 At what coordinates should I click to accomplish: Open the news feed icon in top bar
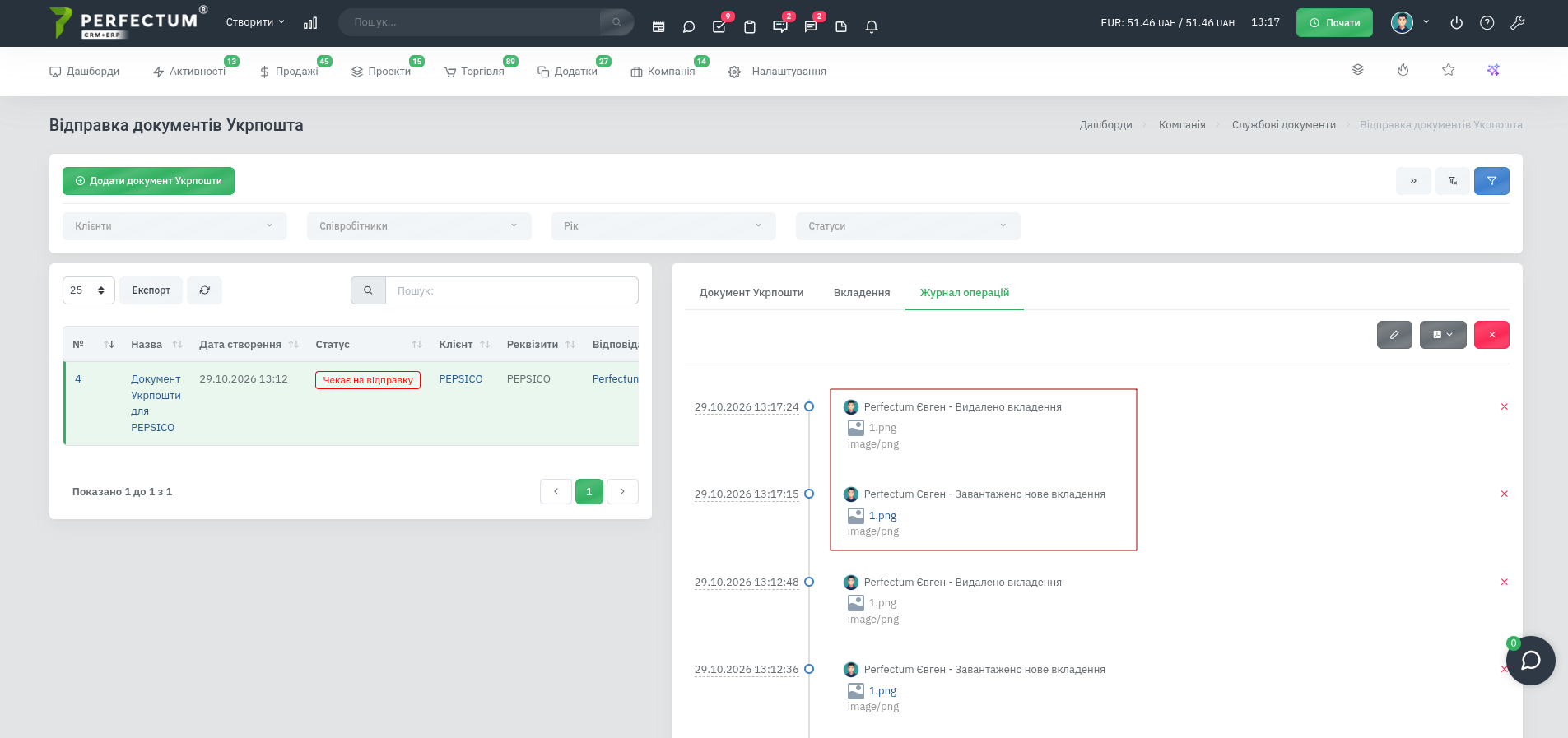tap(658, 26)
